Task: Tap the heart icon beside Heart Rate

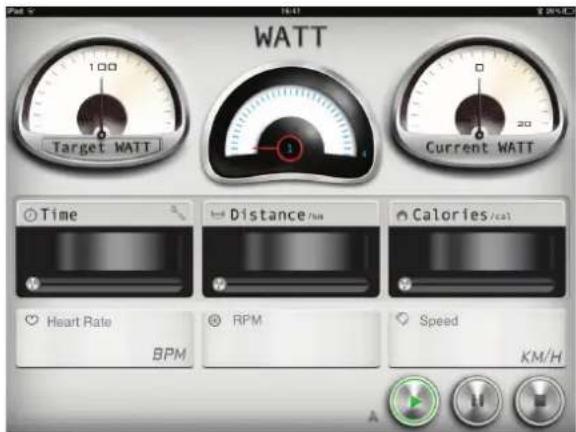Action: (x=32, y=320)
